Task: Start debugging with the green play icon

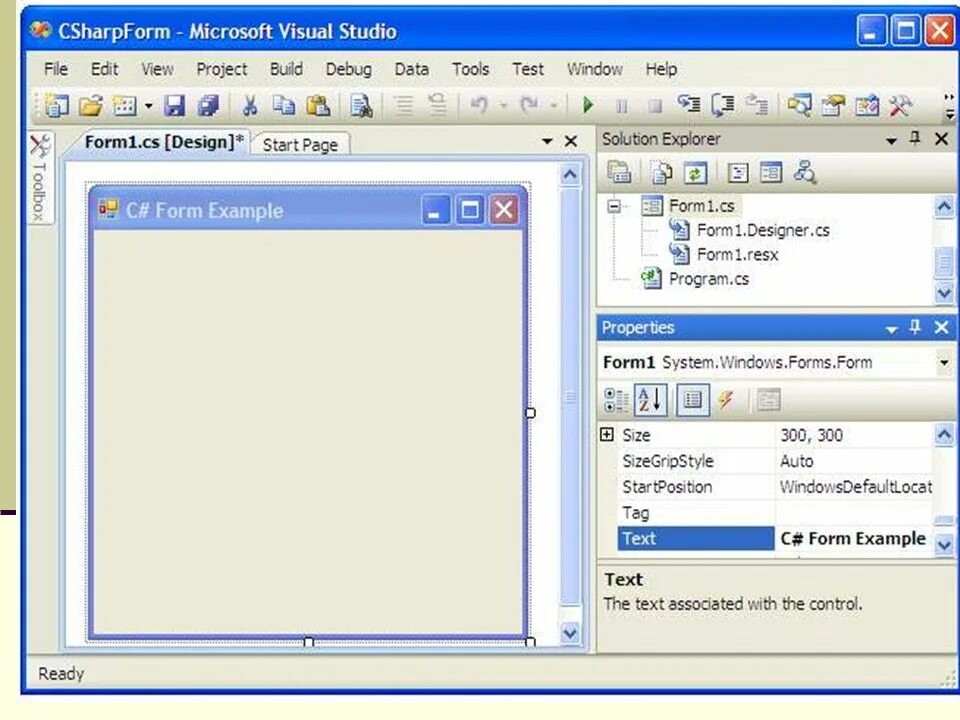Action: click(x=588, y=105)
